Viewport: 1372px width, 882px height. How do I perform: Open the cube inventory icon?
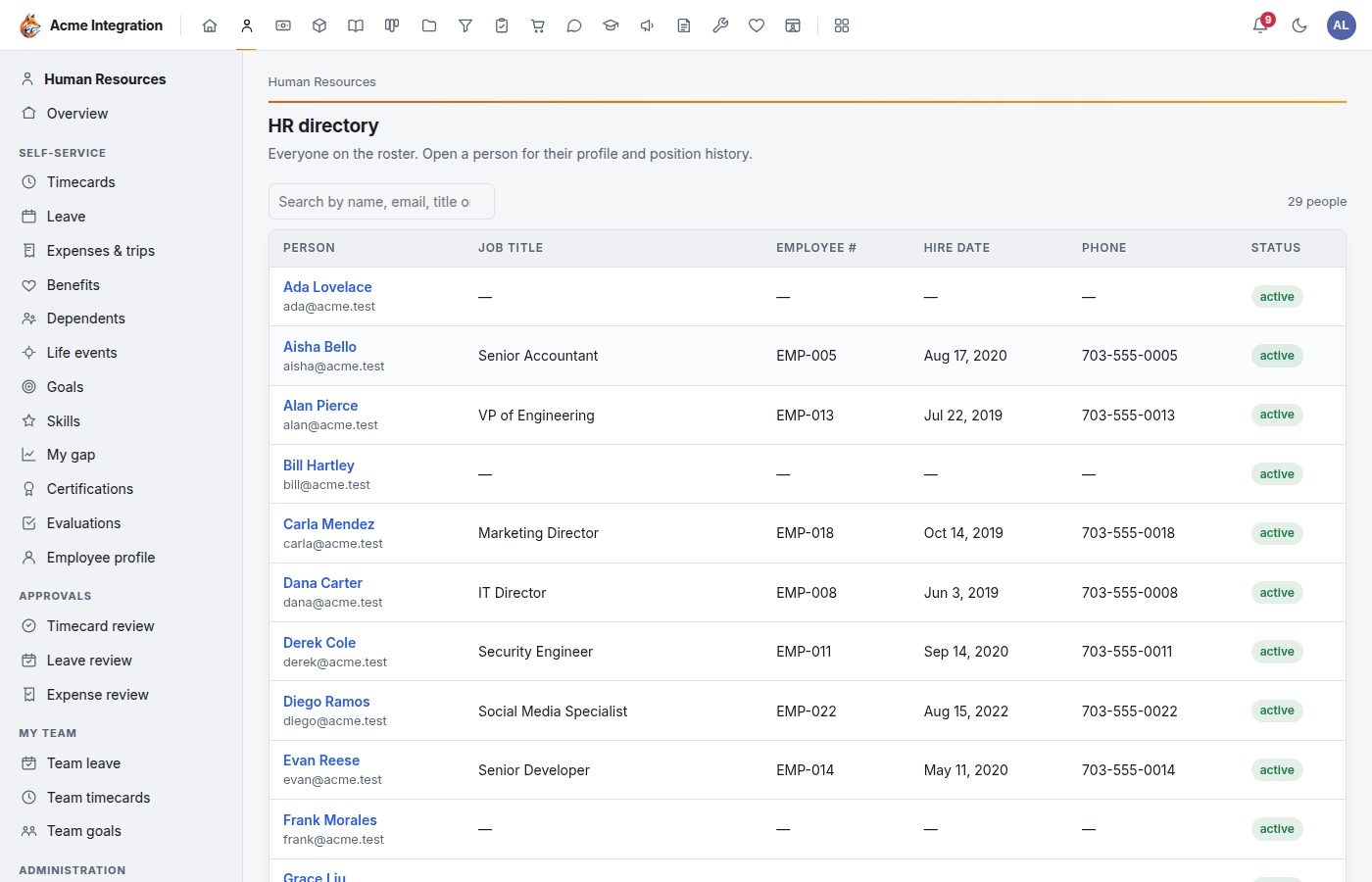(319, 25)
